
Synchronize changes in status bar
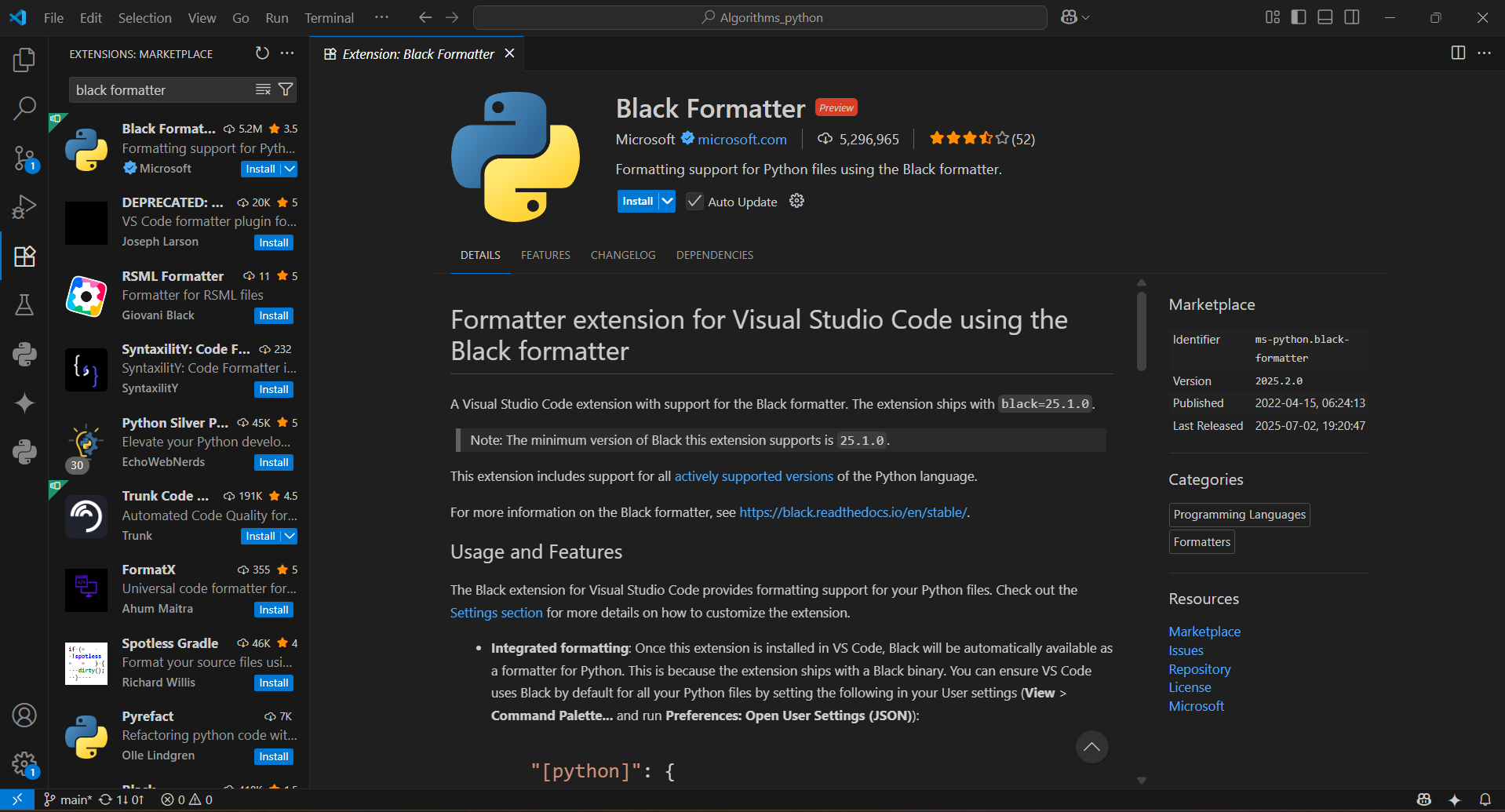(122, 799)
